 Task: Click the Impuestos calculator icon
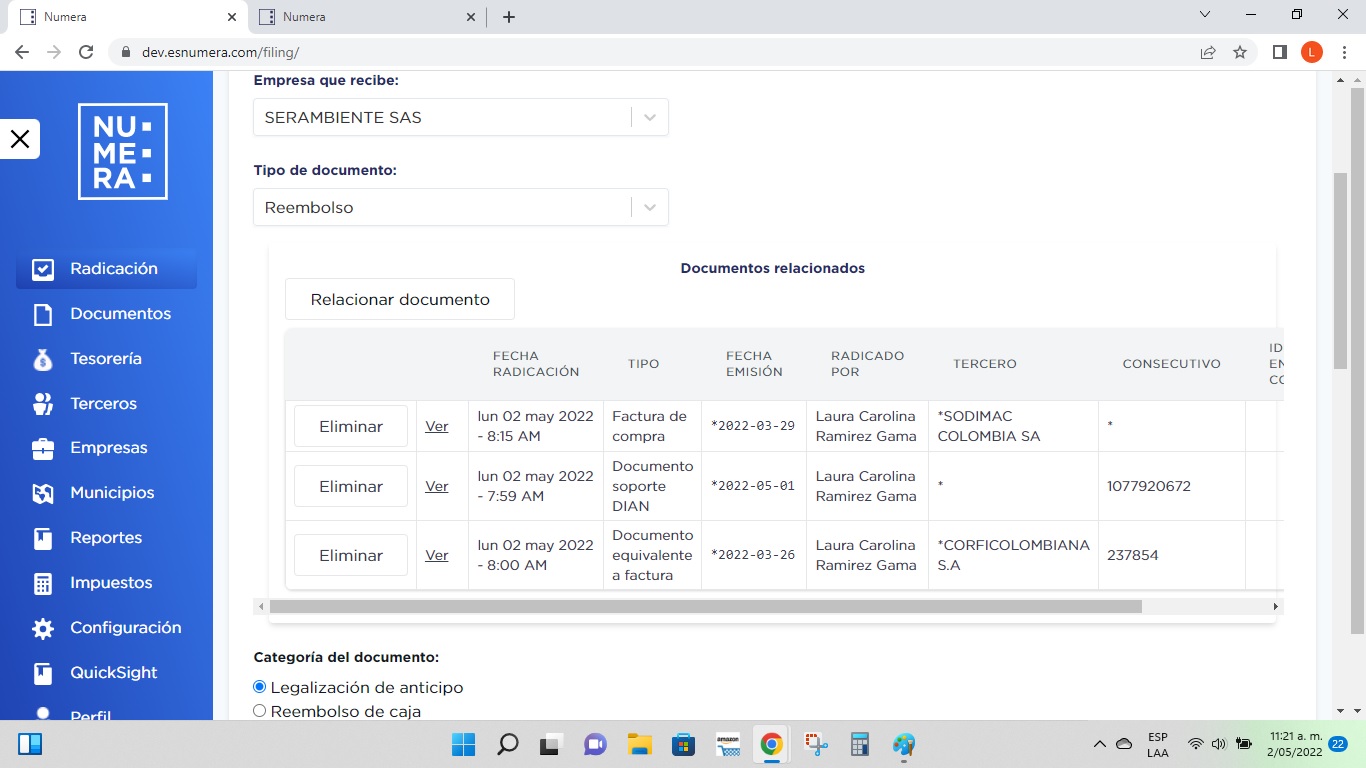[42, 583]
